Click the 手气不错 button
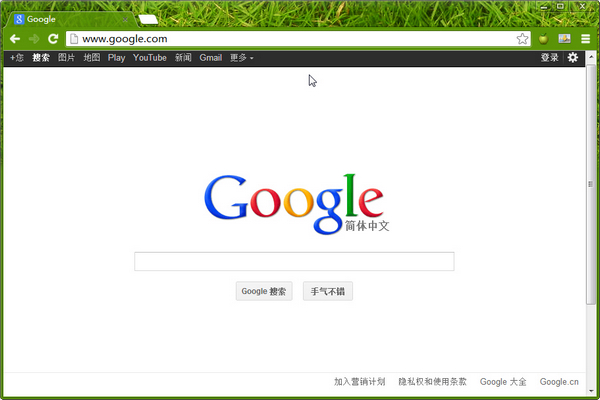The height and width of the screenshot is (400, 600). point(328,291)
